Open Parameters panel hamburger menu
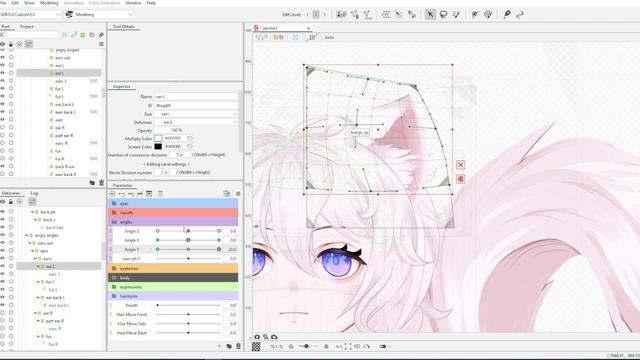Image resolution: width=640 pixels, height=360 pixels. point(238,193)
